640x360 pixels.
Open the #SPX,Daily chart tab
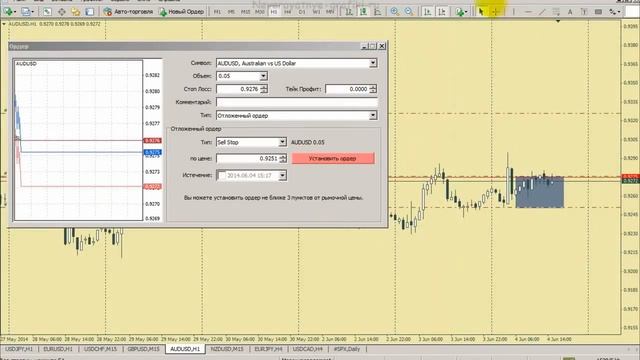point(347,349)
